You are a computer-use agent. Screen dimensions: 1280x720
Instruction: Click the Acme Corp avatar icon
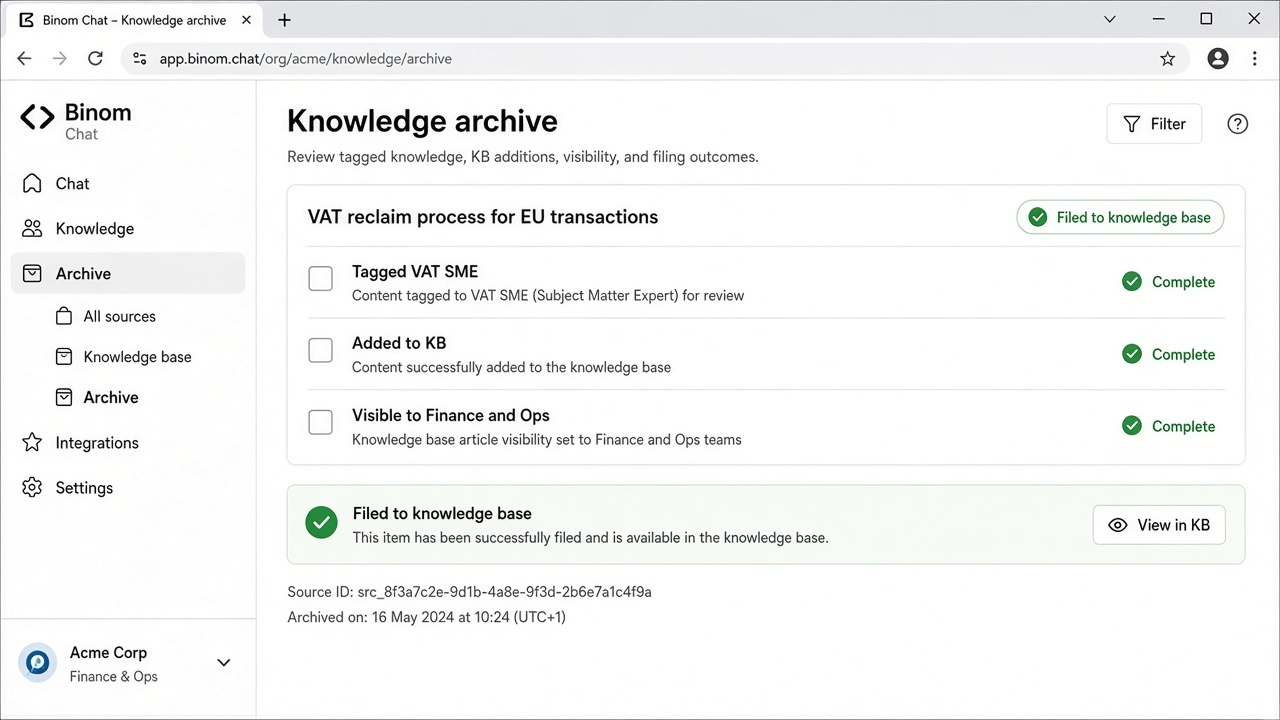tap(38, 662)
